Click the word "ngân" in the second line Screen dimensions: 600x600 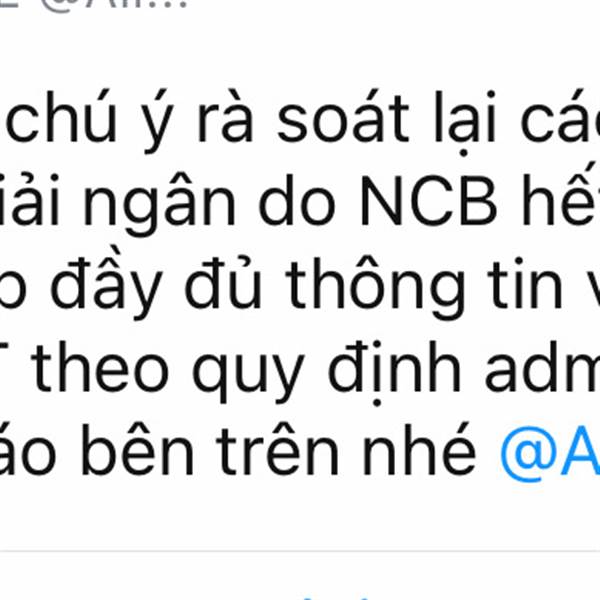[x=159, y=205]
